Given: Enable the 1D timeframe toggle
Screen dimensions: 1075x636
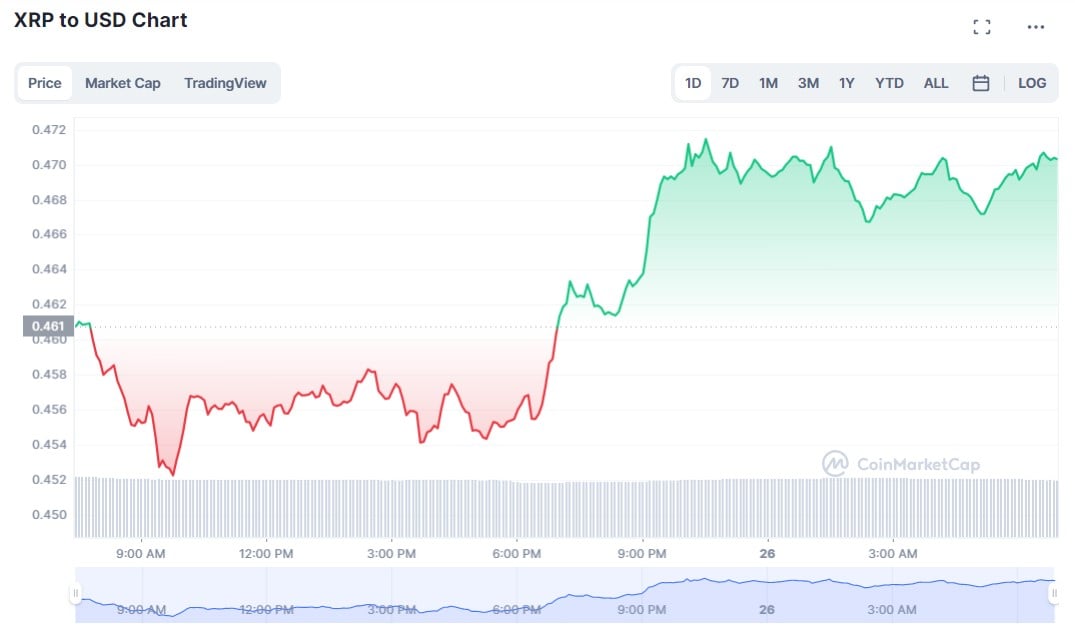Looking at the screenshot, I should coord(692,83).
